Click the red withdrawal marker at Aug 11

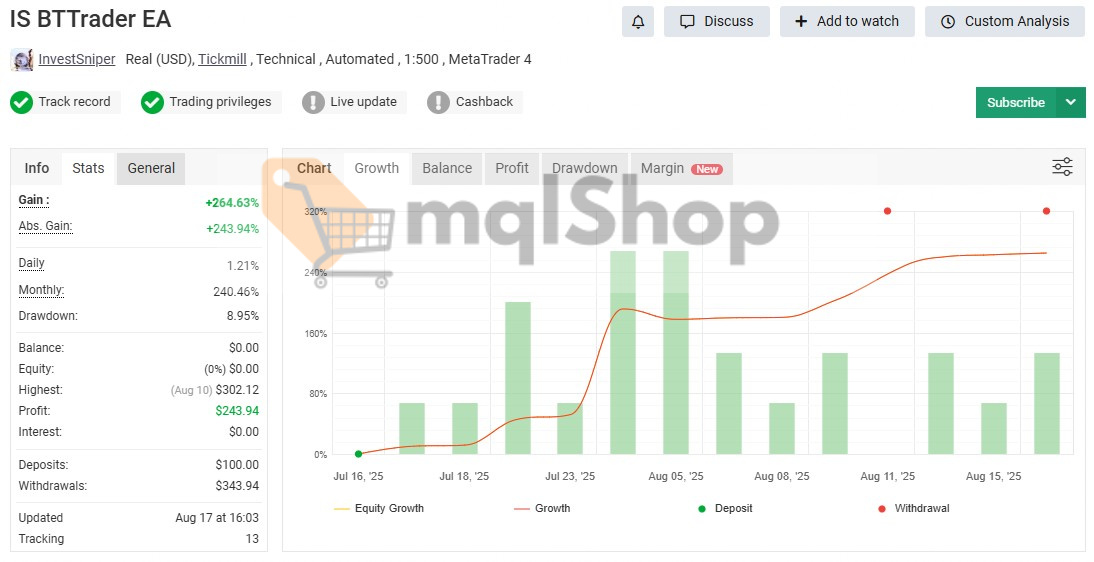887,211
